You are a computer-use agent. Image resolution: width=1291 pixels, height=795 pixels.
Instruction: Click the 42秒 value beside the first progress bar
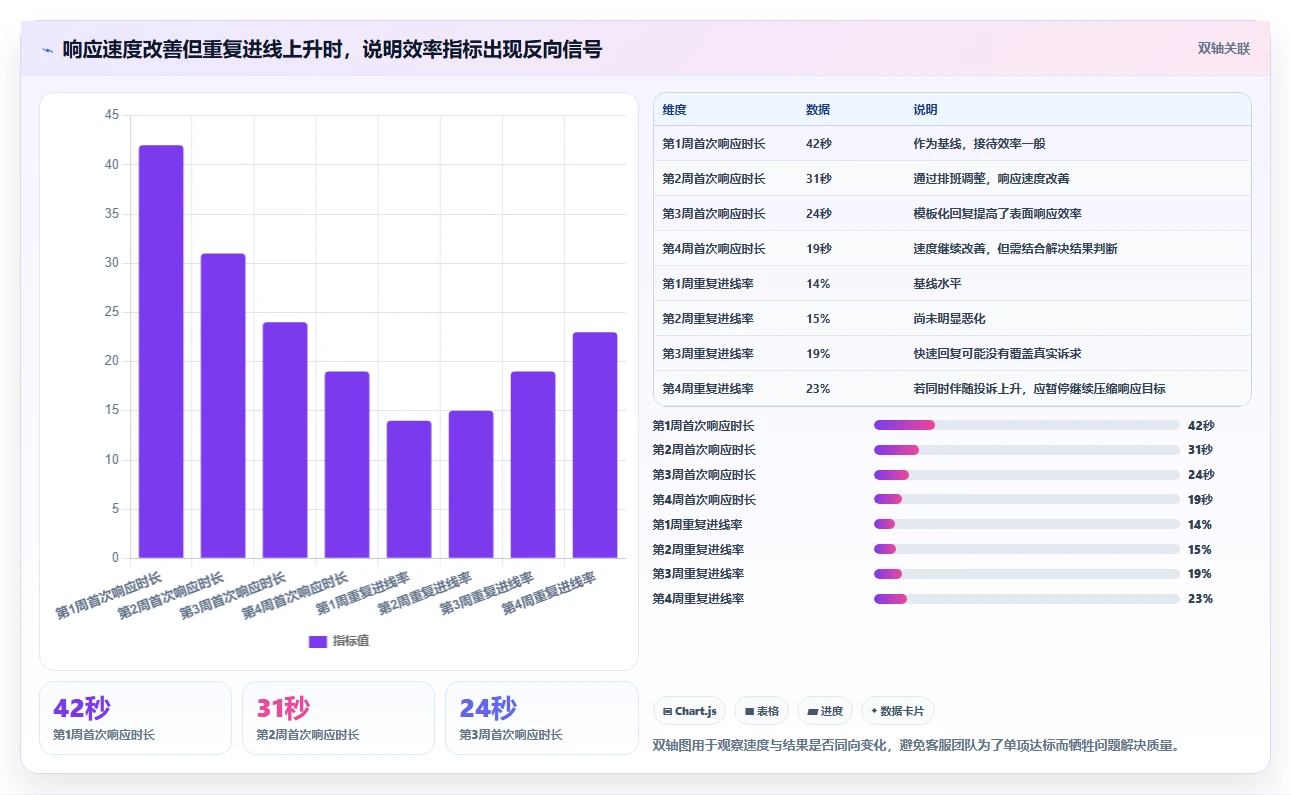(x=1201, y=425)
